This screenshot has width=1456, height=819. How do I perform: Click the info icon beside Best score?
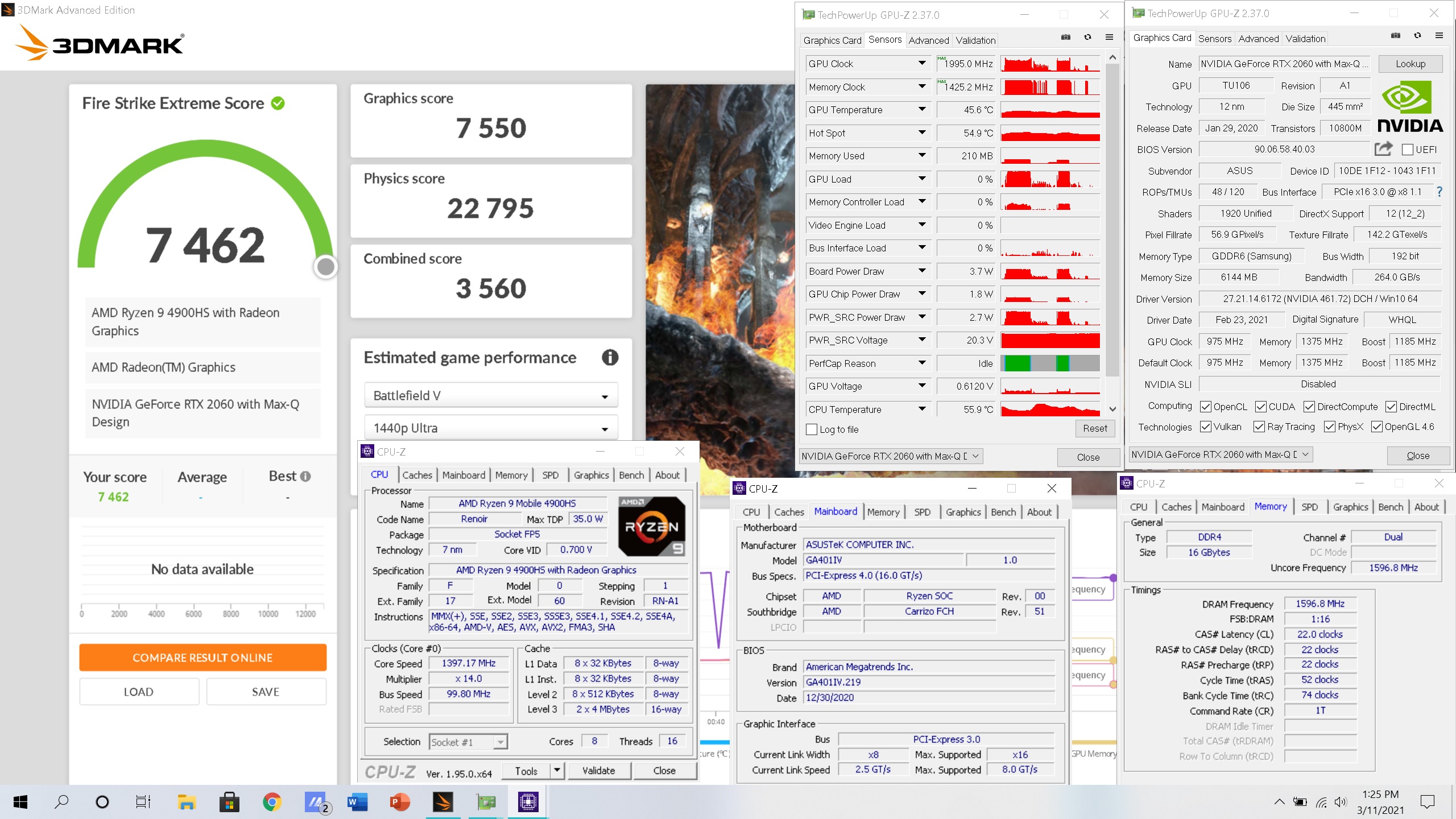305,477
